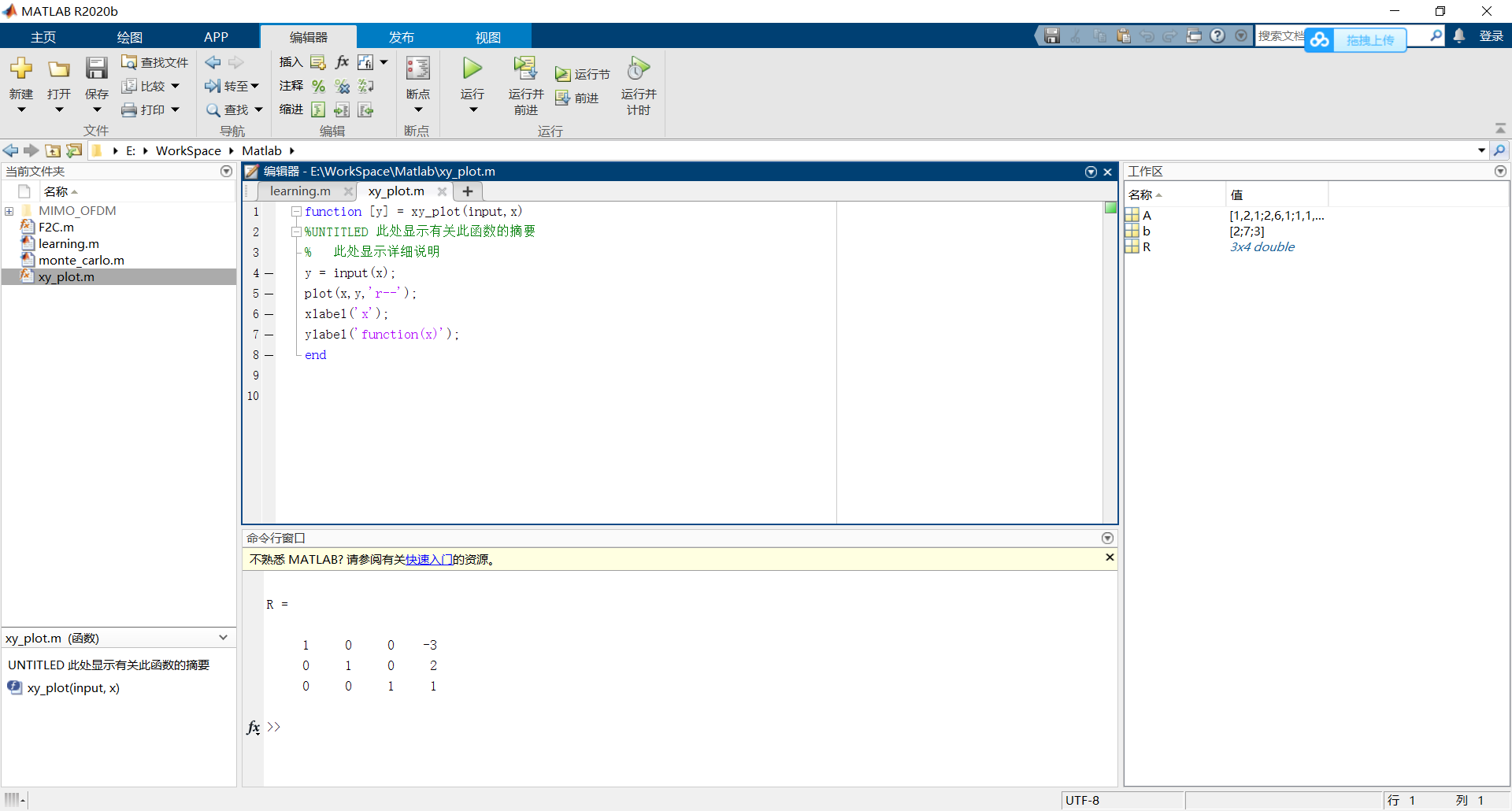Open the Go To (转至) menu
The width and height of the screenshot is (1512, 811).
pyautogui.click(x=232, y=86)
